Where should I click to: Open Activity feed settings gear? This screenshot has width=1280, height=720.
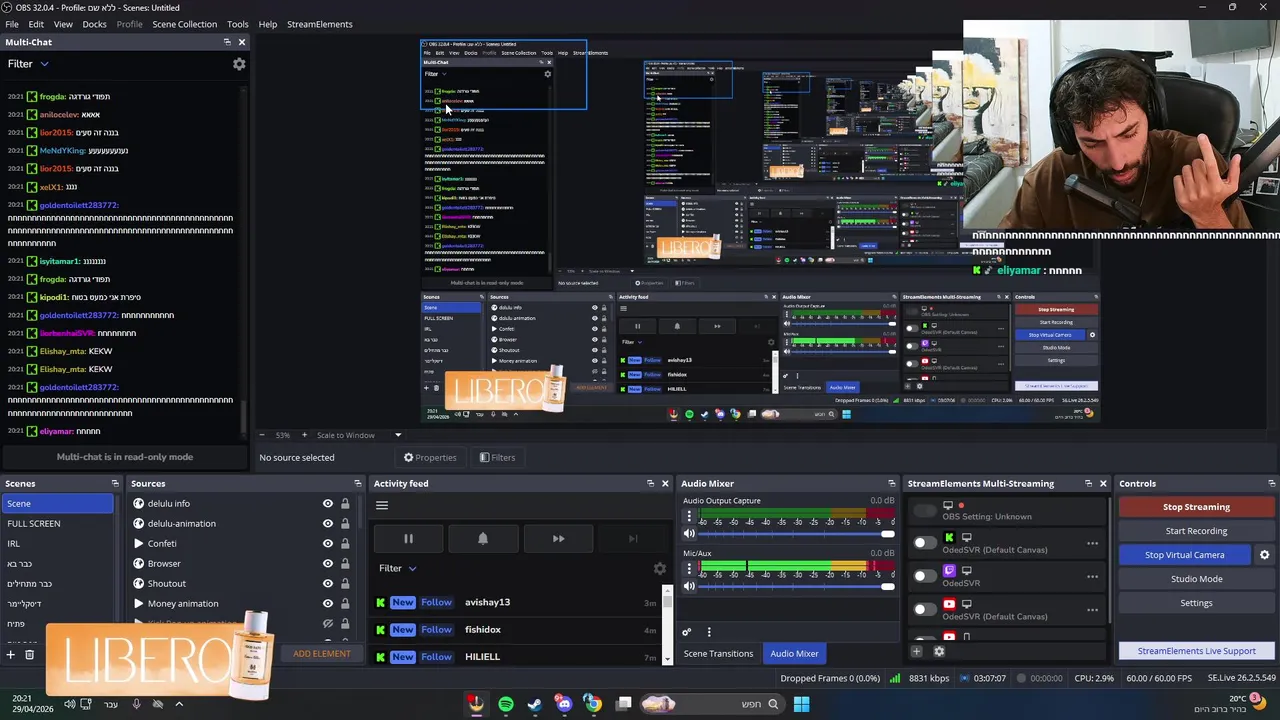pyautogui.click(x=660, y=568)
